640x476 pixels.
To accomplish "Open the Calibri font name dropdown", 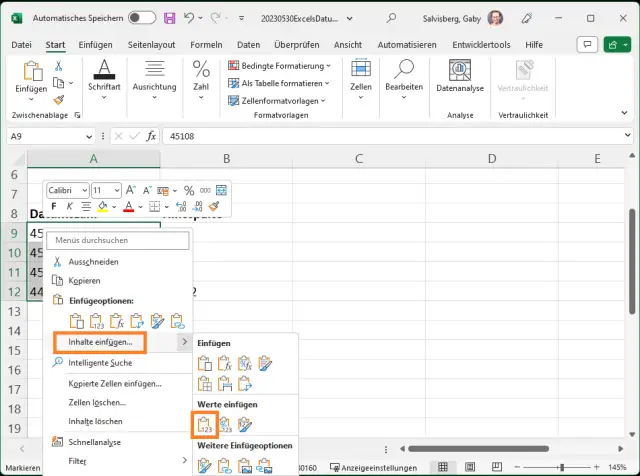I will [66, 190].
